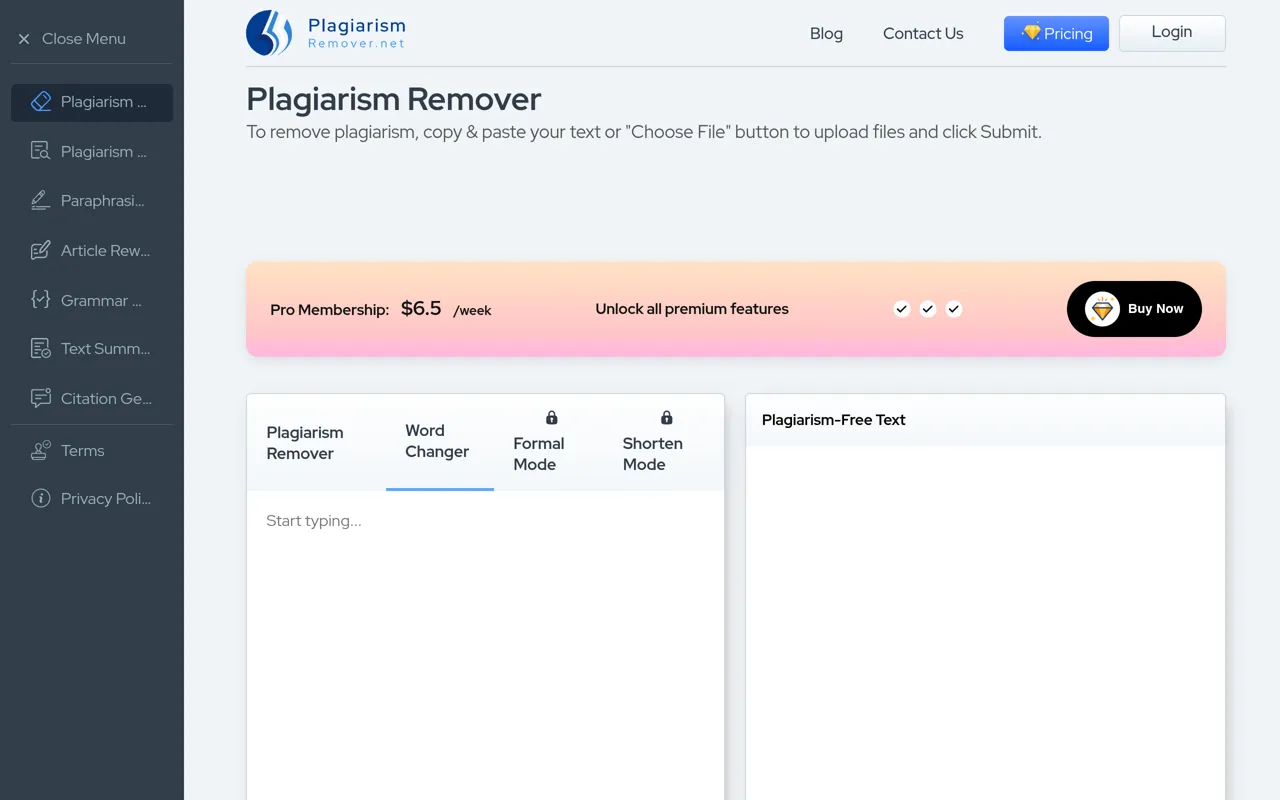Open Citation Generator label from sidebar
1280x800 pixels.
tap(106, 398)
